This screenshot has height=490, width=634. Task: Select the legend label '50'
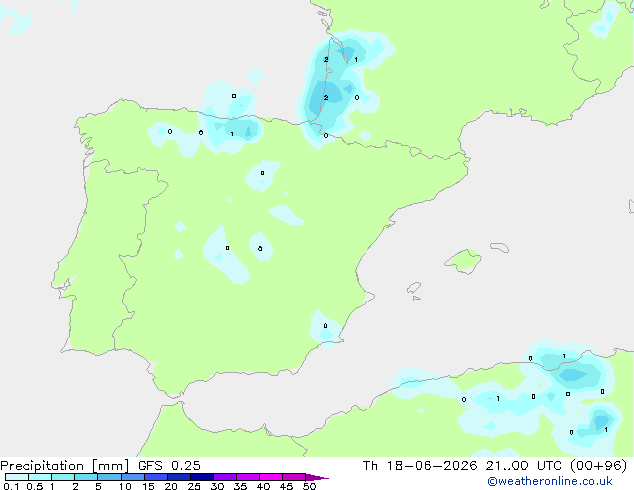309,486
